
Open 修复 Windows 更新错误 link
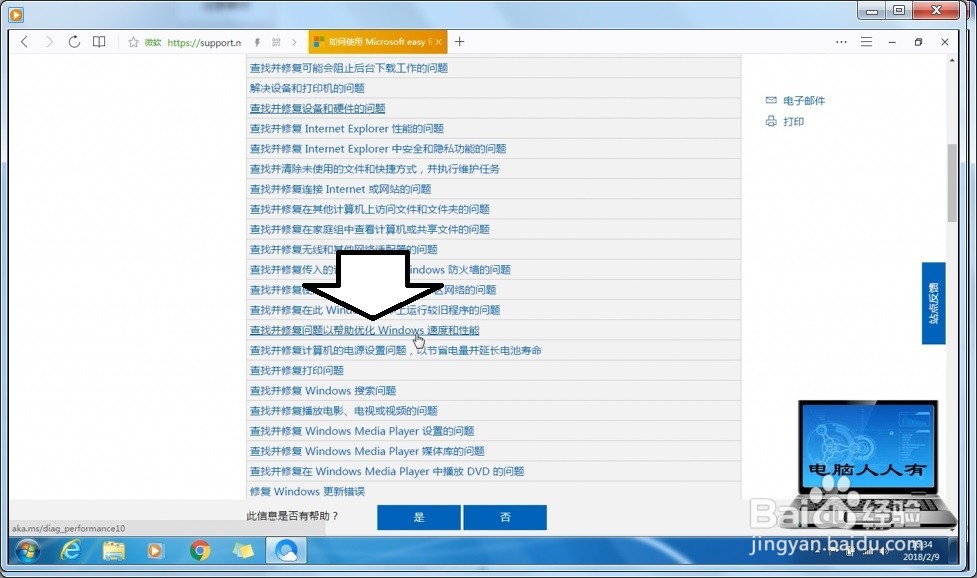click(307, 491)
